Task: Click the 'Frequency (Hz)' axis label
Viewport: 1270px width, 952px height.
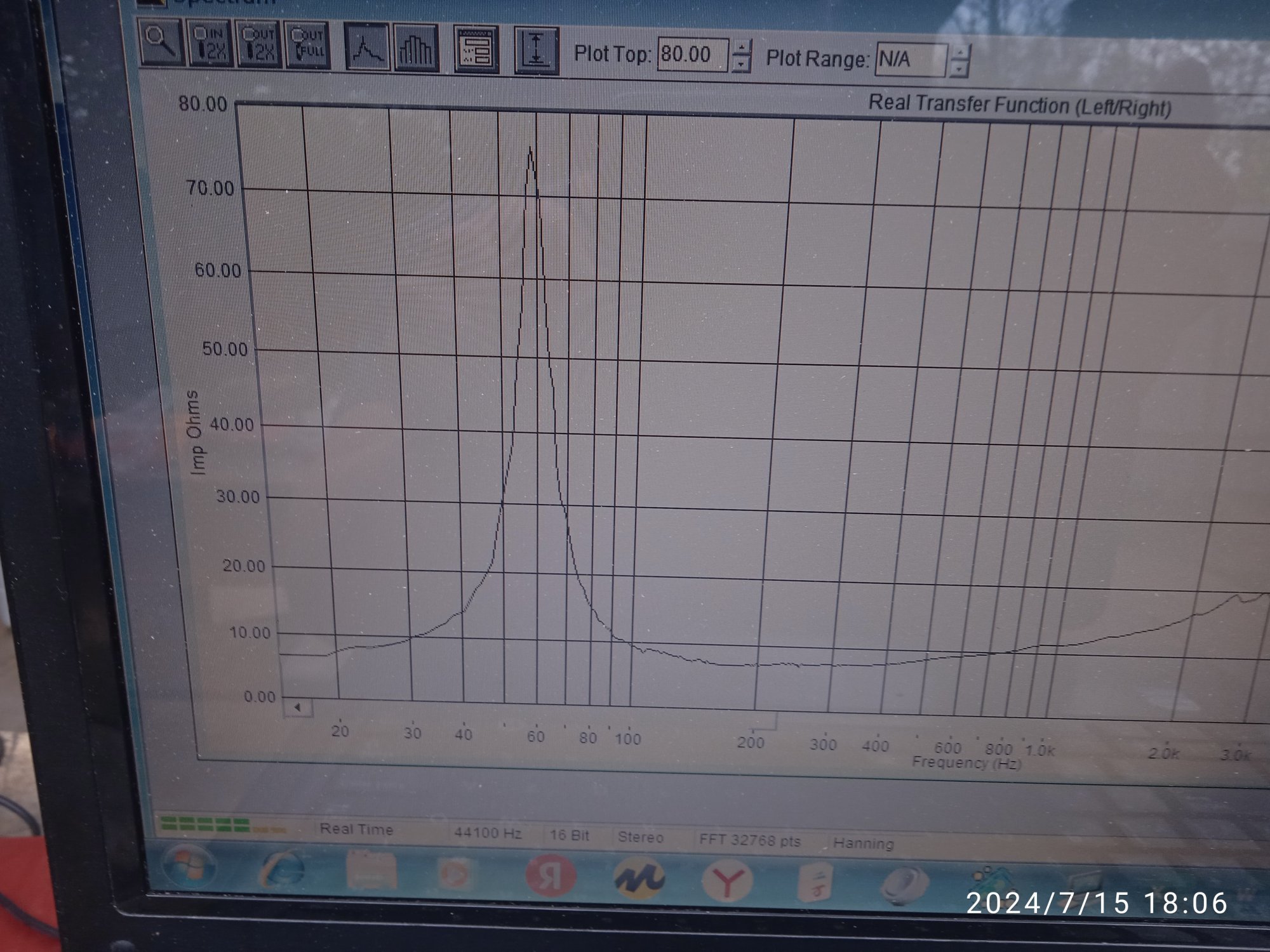Action: 966,763
